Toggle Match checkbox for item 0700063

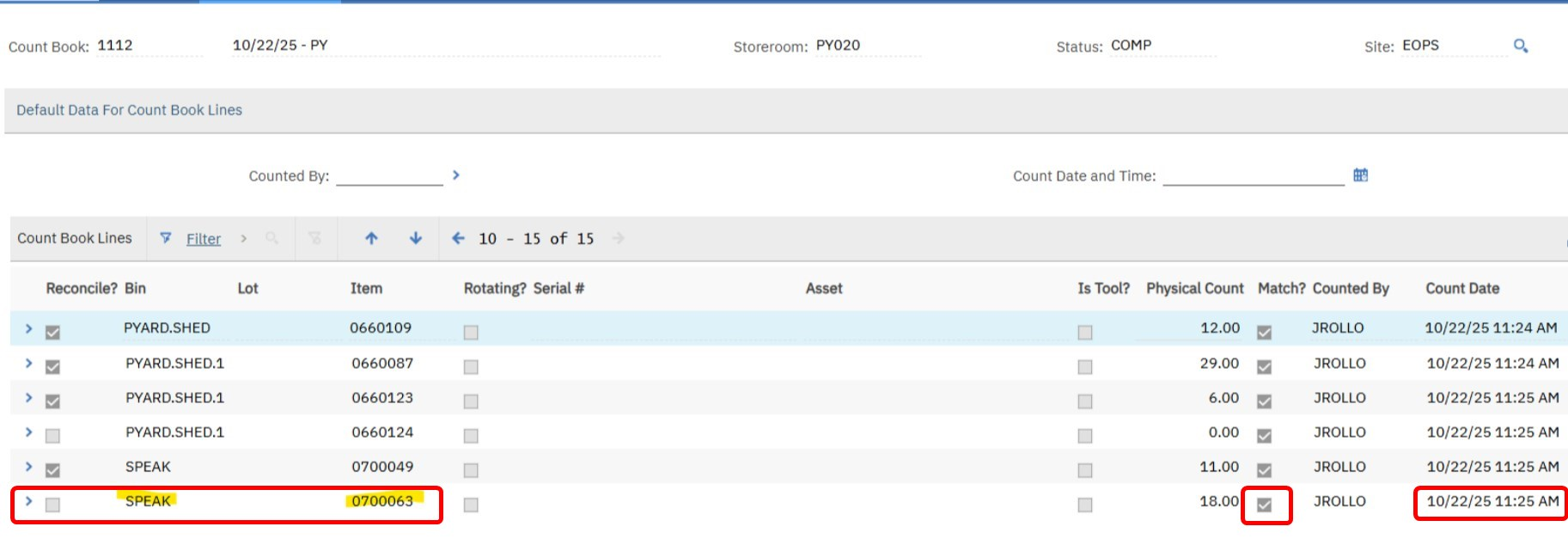point(1264,505)
